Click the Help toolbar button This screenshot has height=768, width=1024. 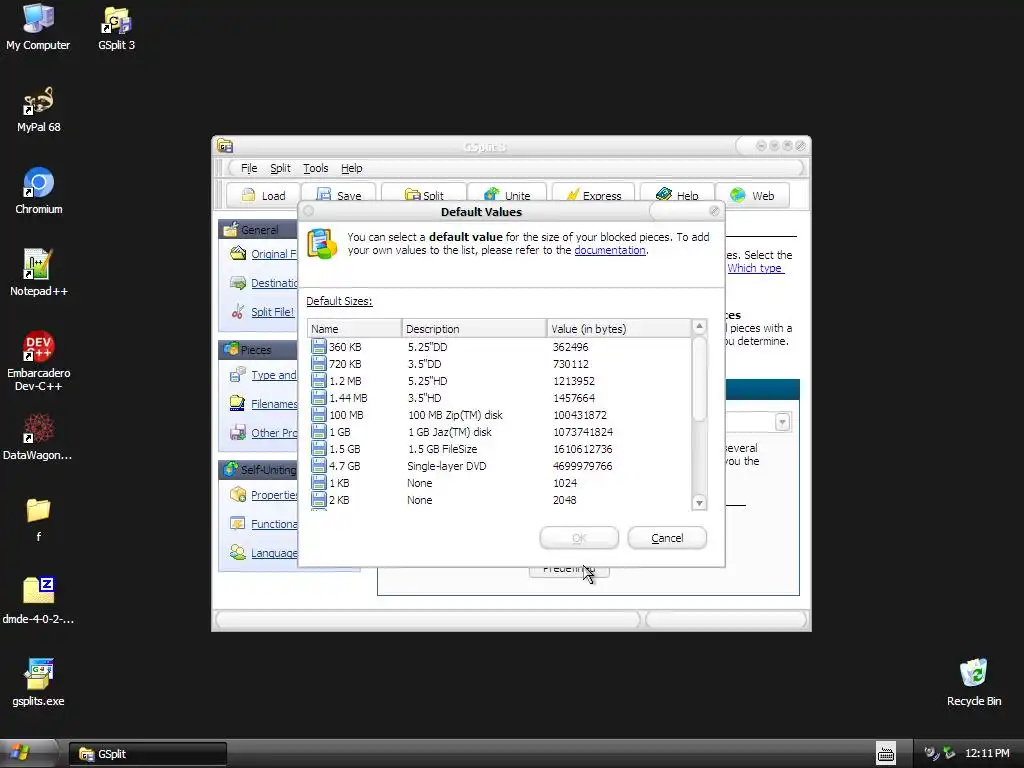pyautogui.click(x=677, y=195)
